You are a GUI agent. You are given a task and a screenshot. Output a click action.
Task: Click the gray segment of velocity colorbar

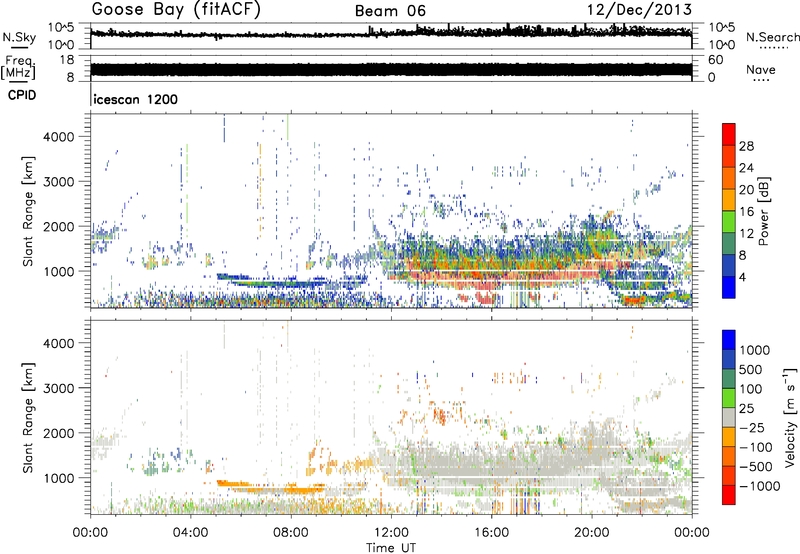coord(729,417)
